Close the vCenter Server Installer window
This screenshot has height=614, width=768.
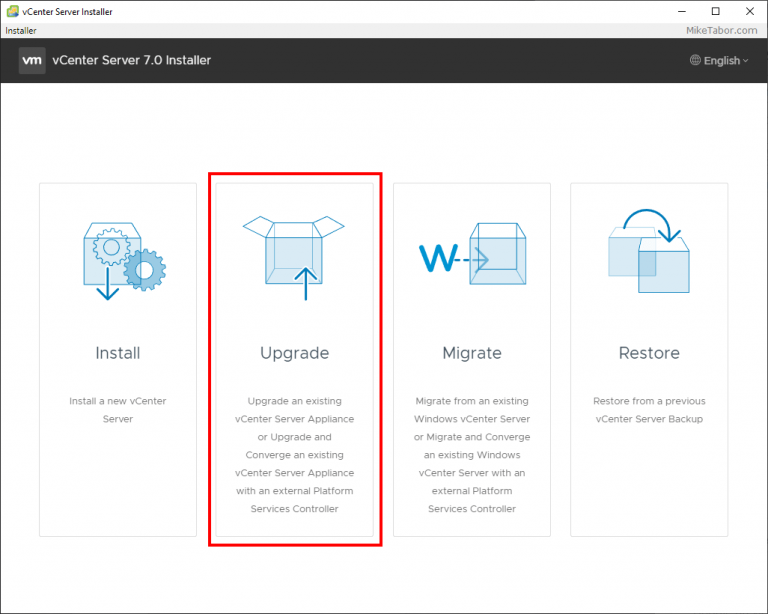(x=749, y=11)
